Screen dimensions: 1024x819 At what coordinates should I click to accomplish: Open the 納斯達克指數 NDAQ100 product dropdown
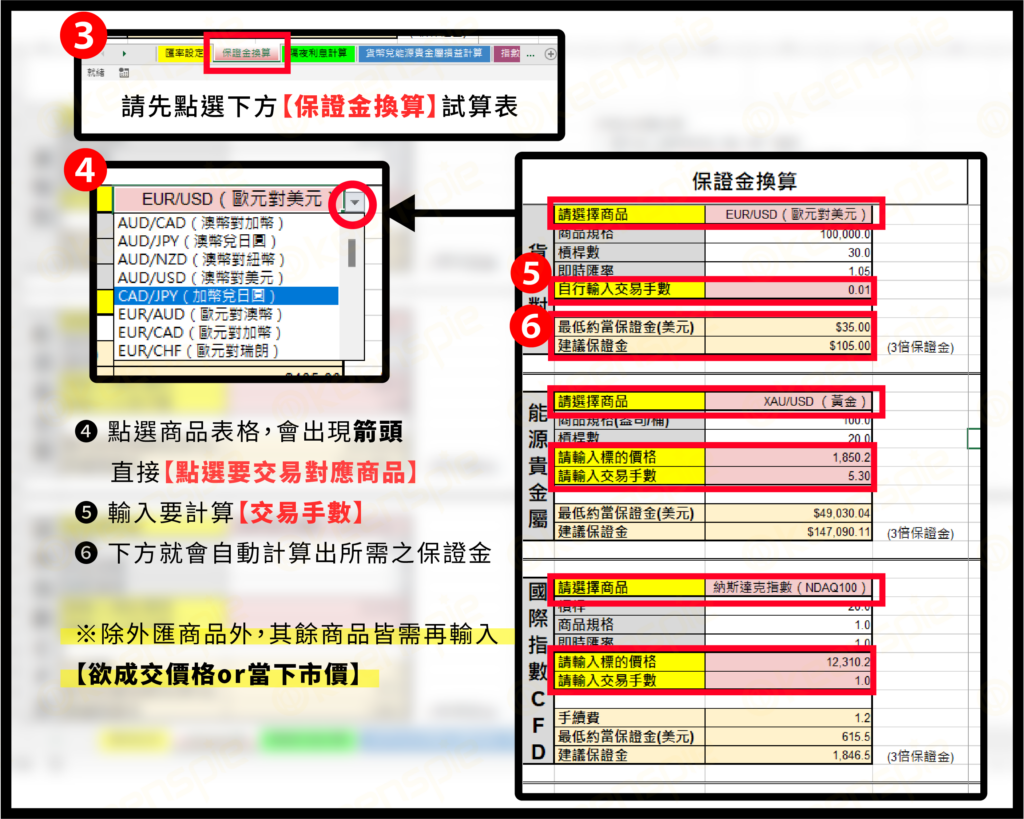click(790, 589)
